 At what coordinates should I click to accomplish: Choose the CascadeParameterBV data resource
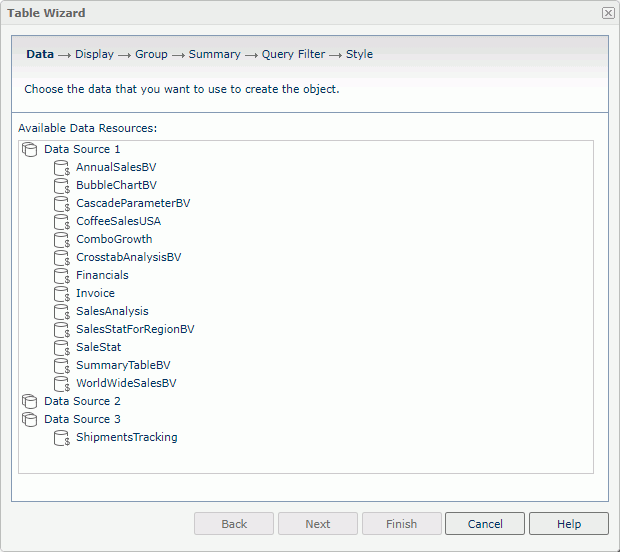133,203
